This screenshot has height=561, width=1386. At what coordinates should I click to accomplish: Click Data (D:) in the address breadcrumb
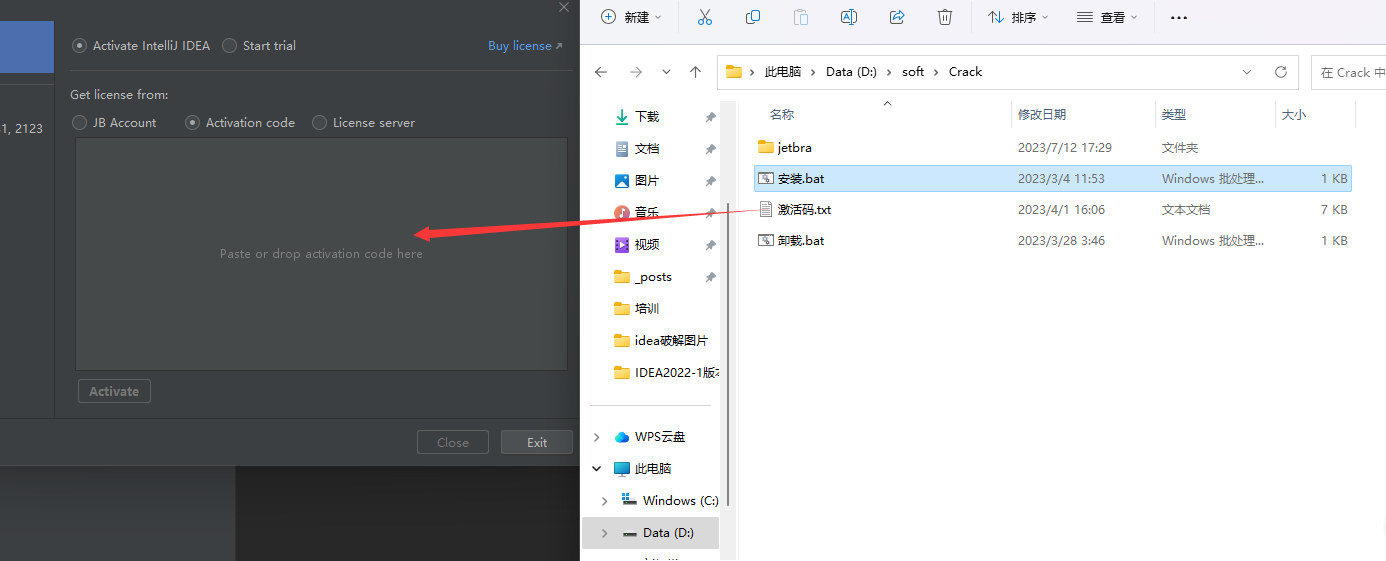click(851, 72)
